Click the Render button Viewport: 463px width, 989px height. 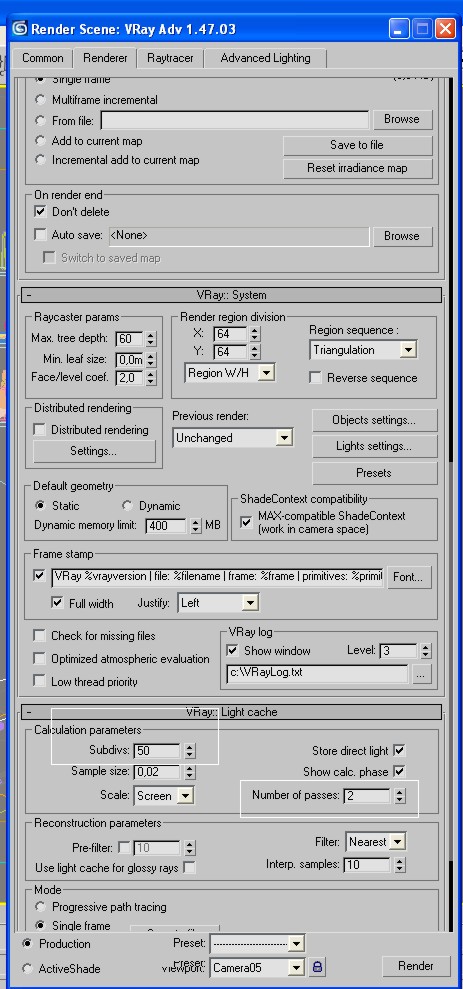416,966
